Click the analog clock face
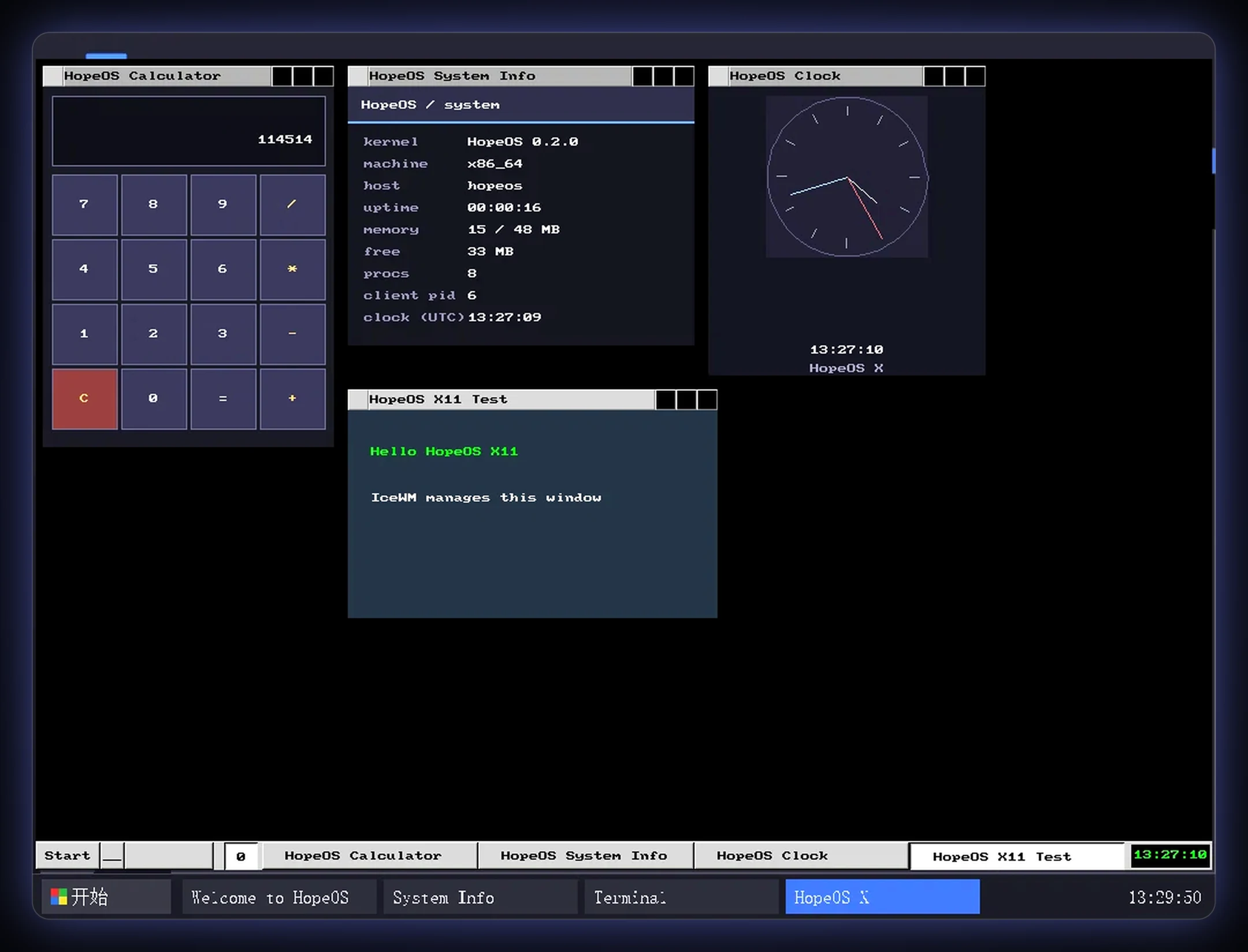Viewport: 1248px width, 952px height. click(848, 177)
